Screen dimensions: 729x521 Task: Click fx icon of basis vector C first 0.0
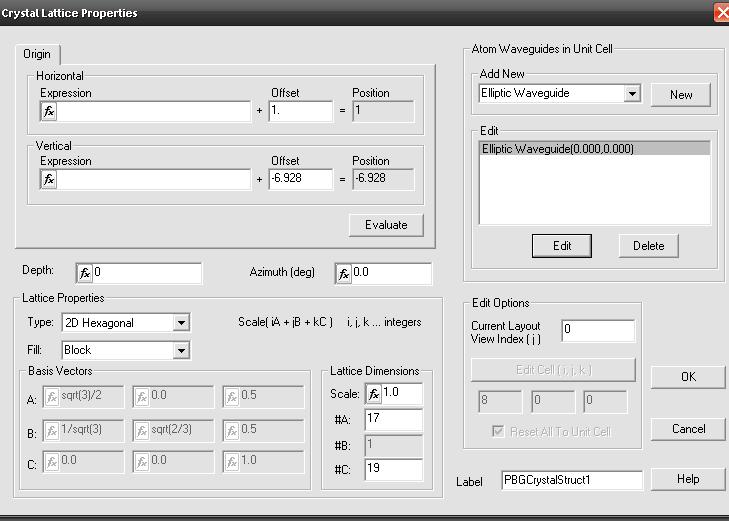pyautogui.click(x=52, y=462)
